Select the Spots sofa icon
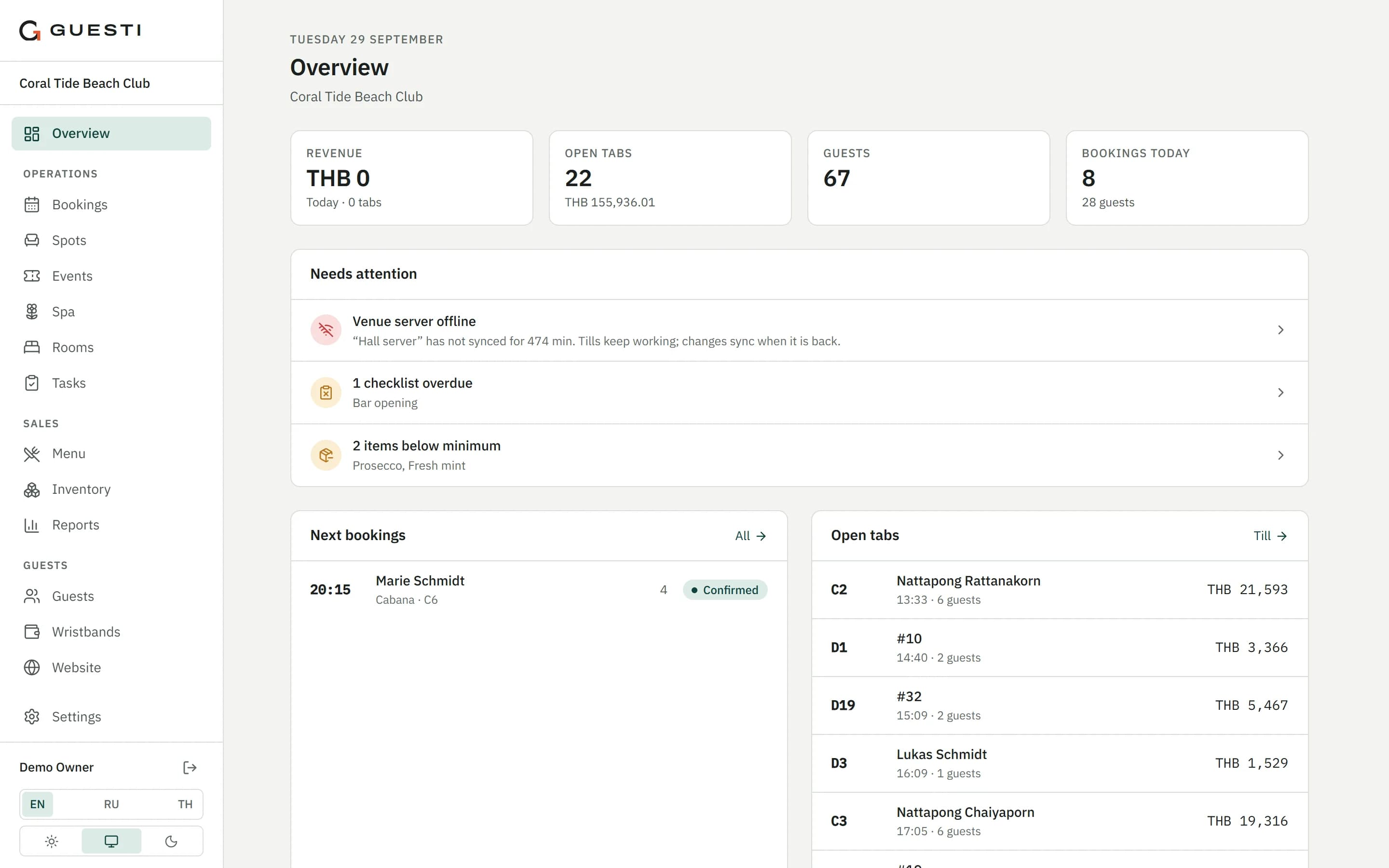The width and height of the screenshot is (1389, 868). click(31, 241)
